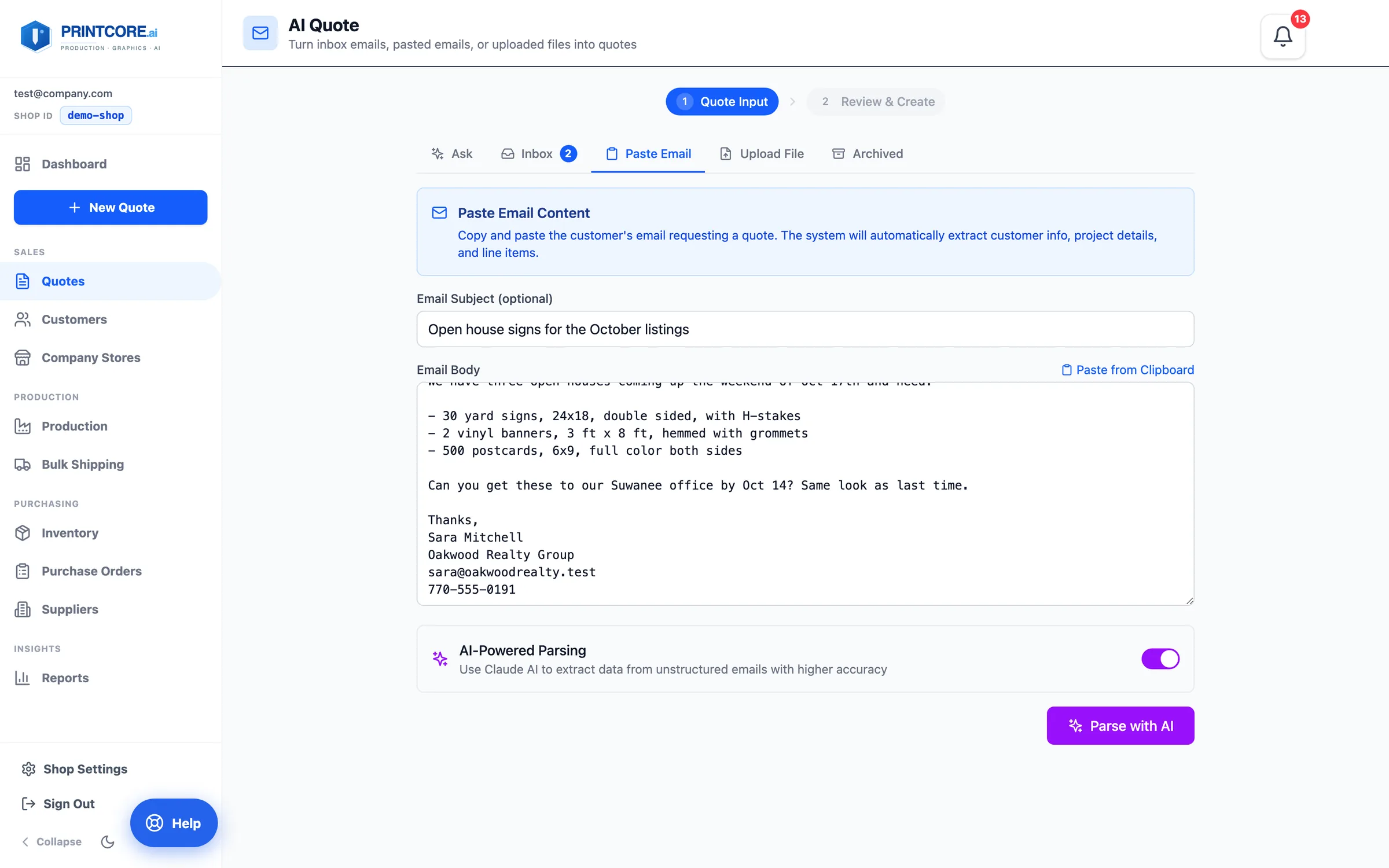Collapse the sidebar
The image size is (1389, 868).
tap(52, 842)
